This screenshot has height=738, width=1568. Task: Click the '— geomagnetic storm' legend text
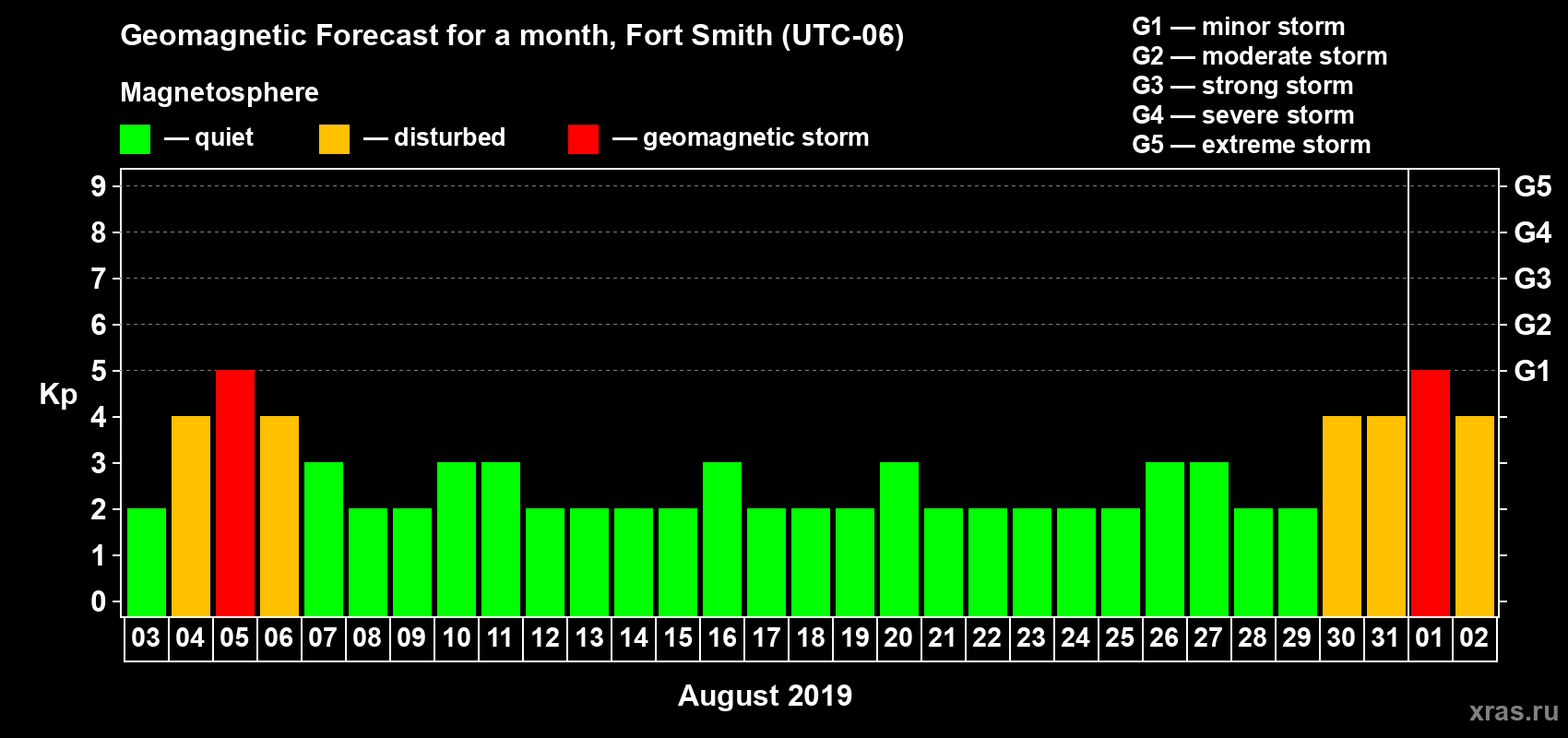741,137
